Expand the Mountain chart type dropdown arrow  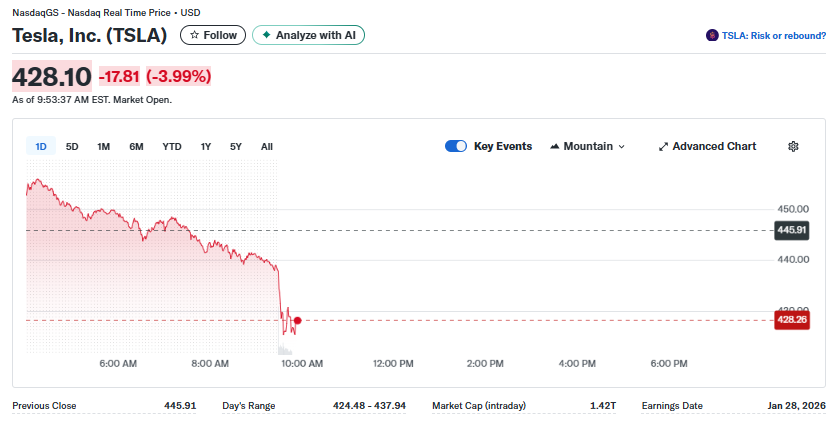(x=622, y=146)
